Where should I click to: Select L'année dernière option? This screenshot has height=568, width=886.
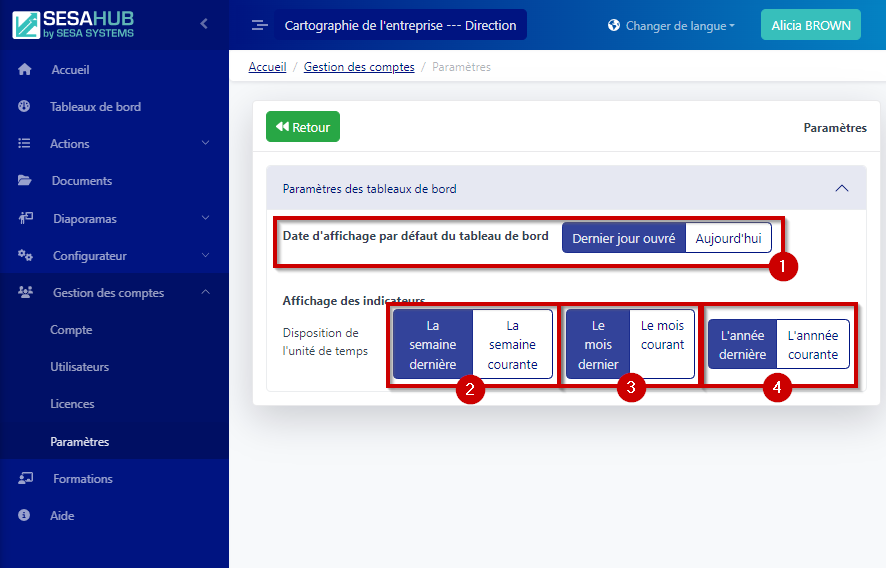click(x=743, y=345)
